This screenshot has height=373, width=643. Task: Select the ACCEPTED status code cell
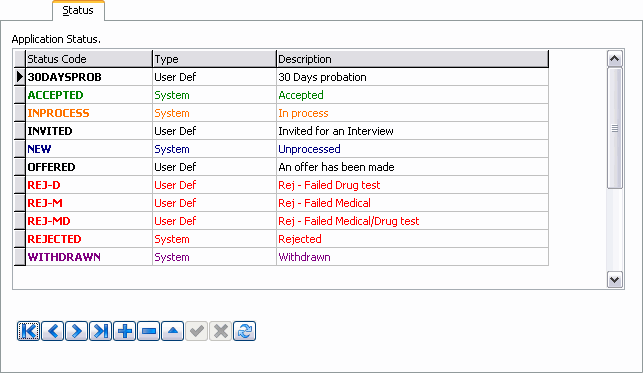[x=89, y=95]
